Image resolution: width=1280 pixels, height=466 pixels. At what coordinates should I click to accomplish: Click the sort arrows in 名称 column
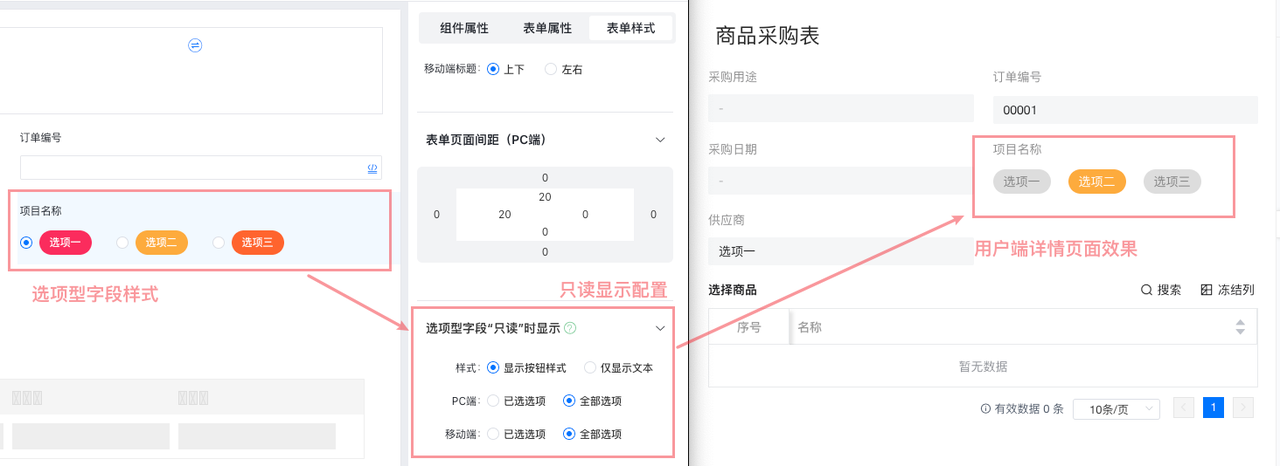point(1240,327)
